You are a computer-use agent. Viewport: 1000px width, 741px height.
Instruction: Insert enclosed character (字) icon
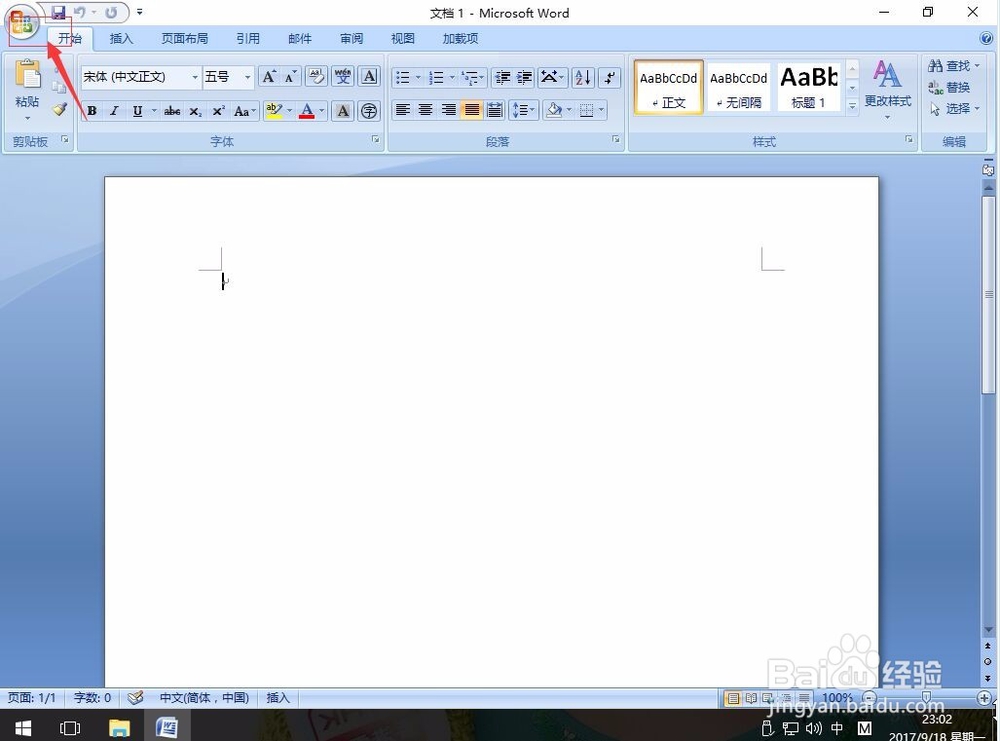click(x=369, y=111)
